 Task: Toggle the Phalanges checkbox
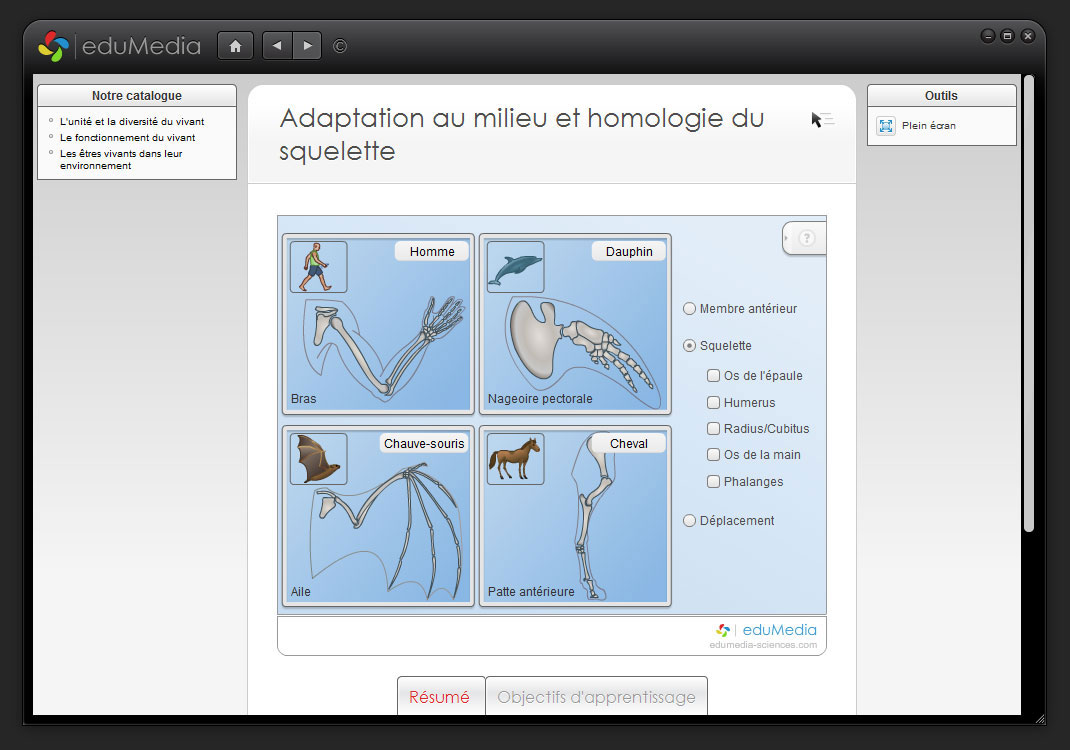point(713,481)
